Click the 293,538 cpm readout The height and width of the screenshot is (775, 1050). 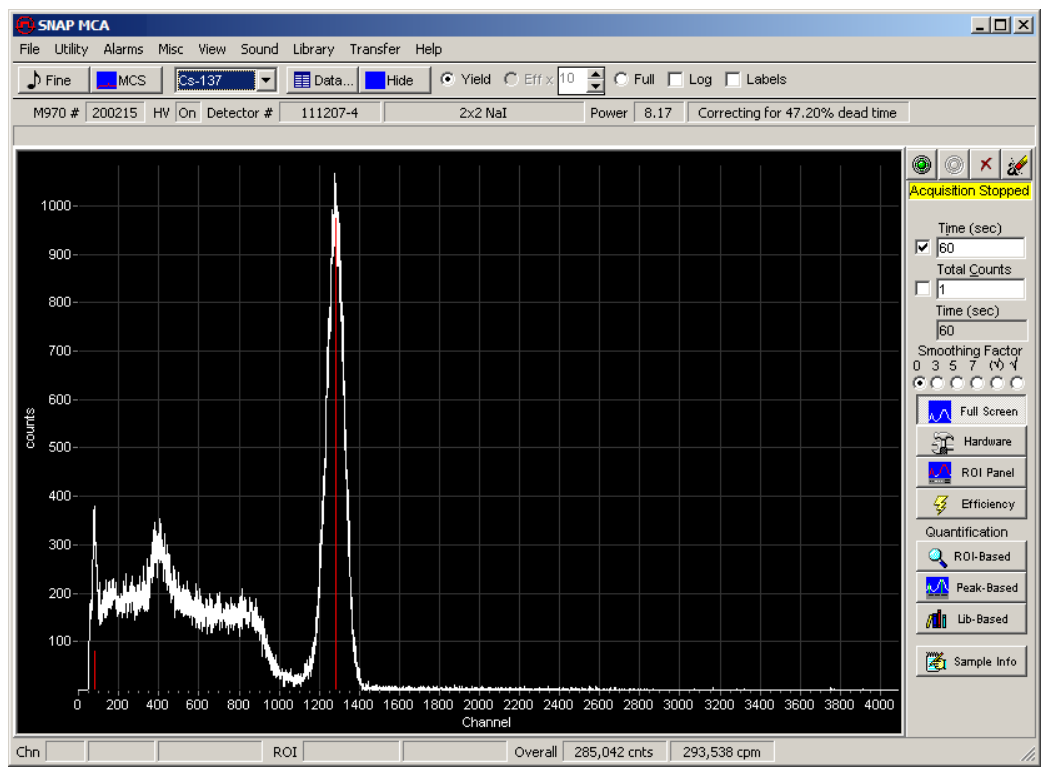pos(722,752)
